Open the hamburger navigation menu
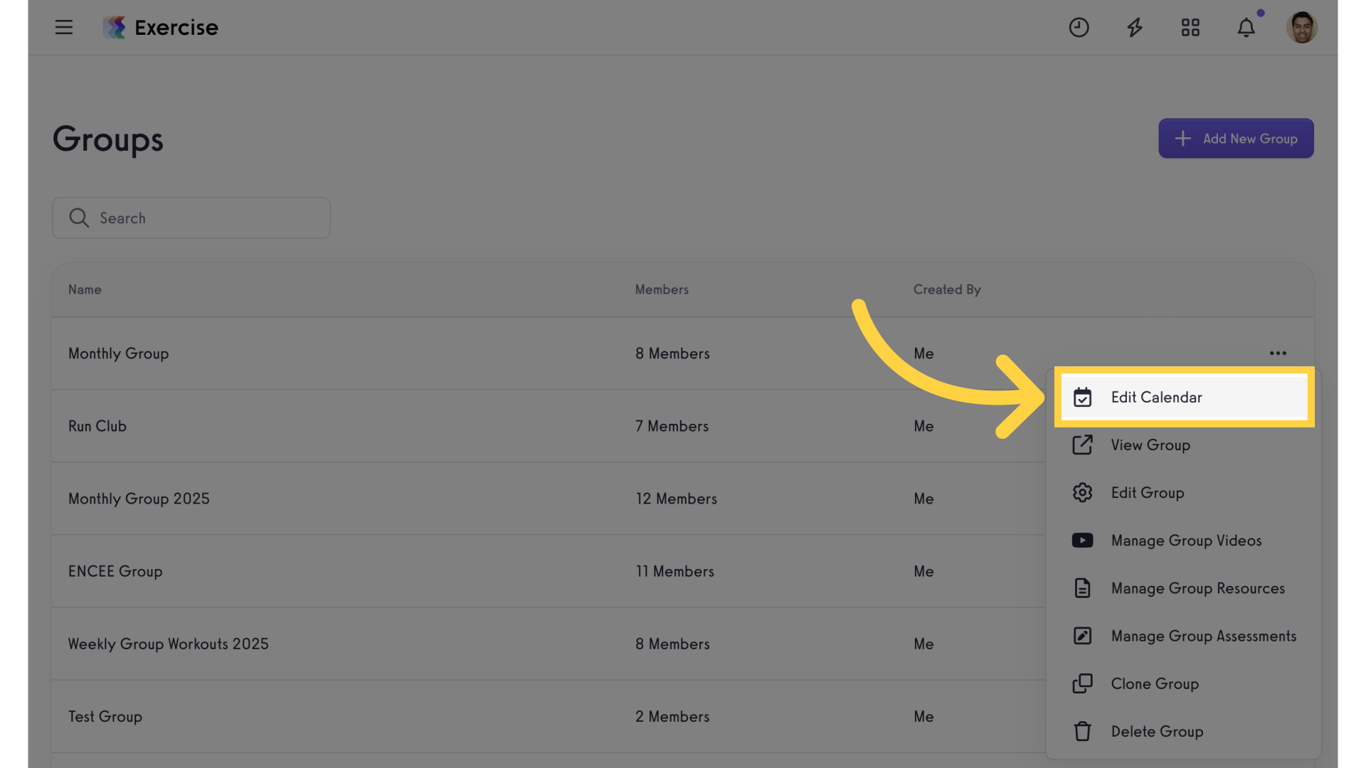This screenshot has width=1366, height=768. pyautogui.click(x=64, y=27)
